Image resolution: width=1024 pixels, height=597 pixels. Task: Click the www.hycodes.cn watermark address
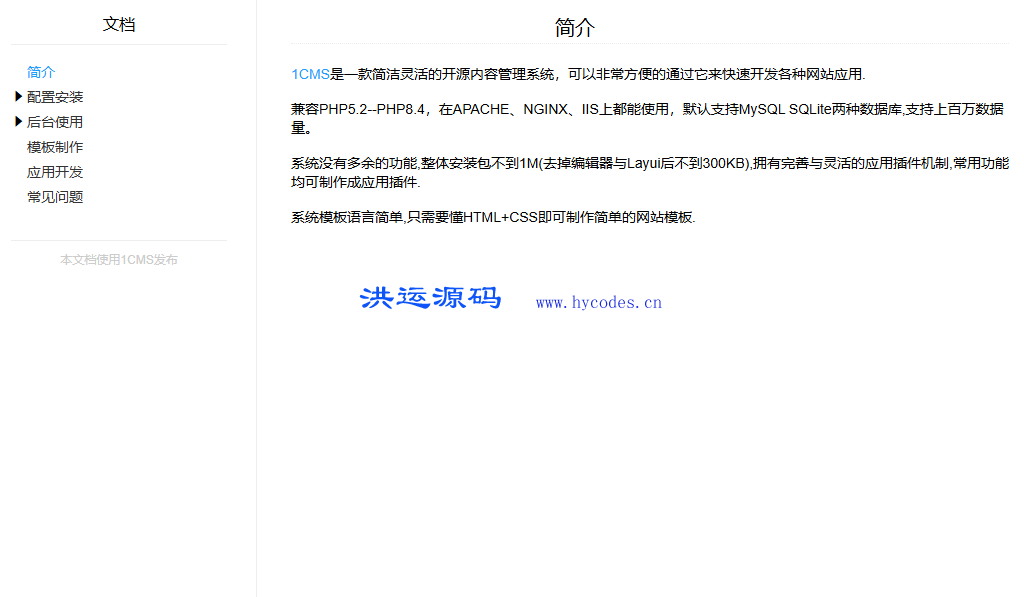coord(598,303)
